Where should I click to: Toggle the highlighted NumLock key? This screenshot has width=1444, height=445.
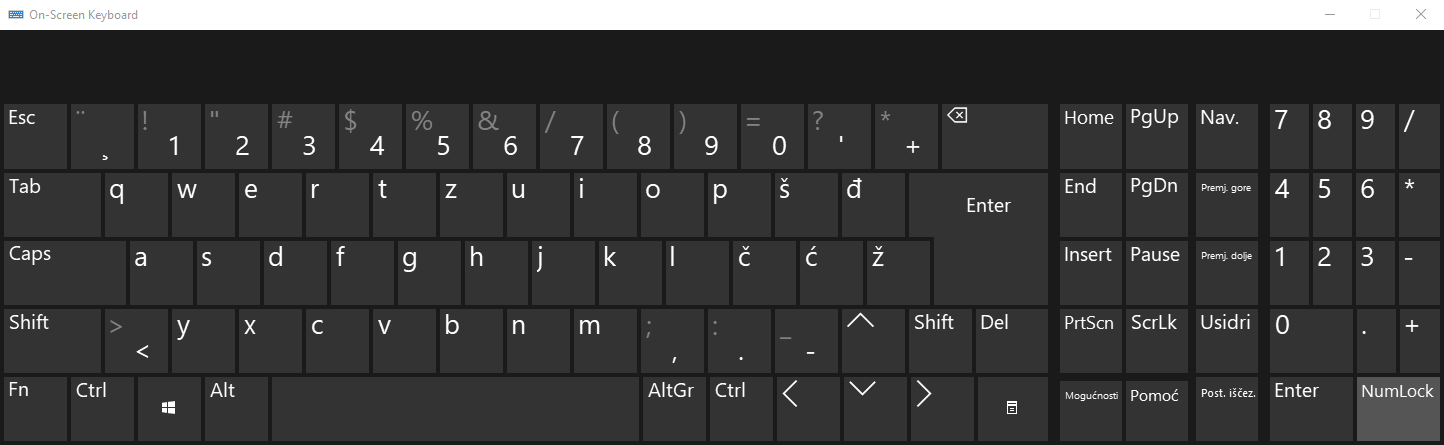click(x=1397, y=408)
